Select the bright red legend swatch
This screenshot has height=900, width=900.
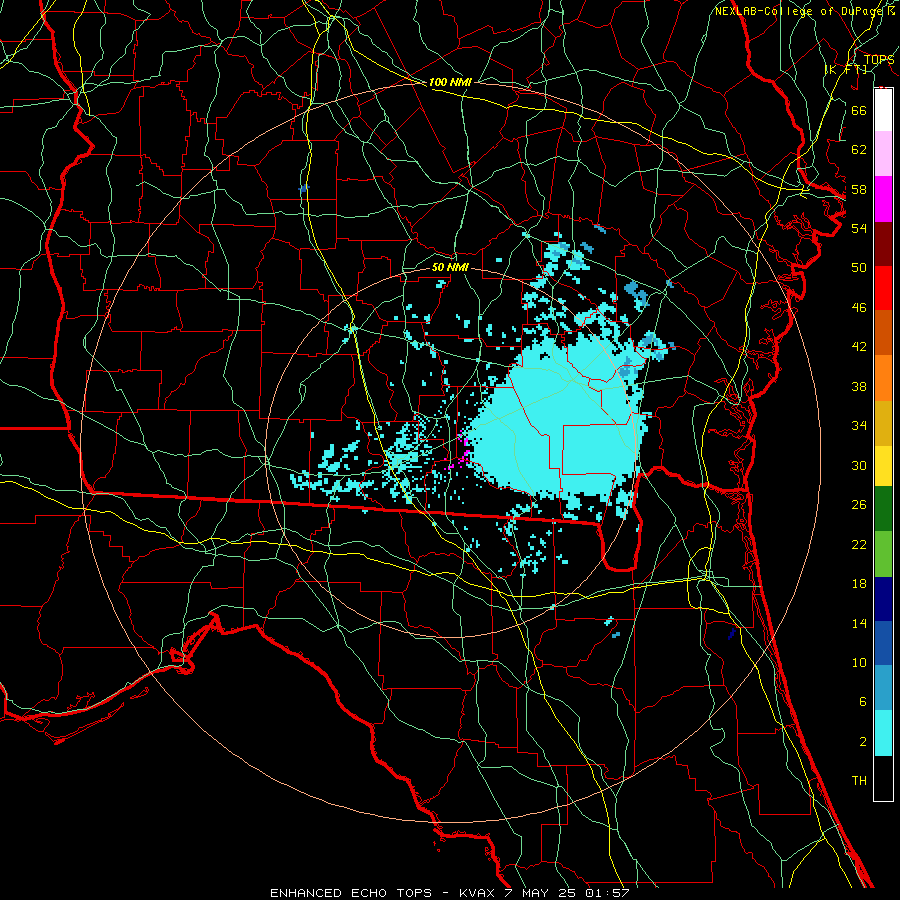point(883,288)
